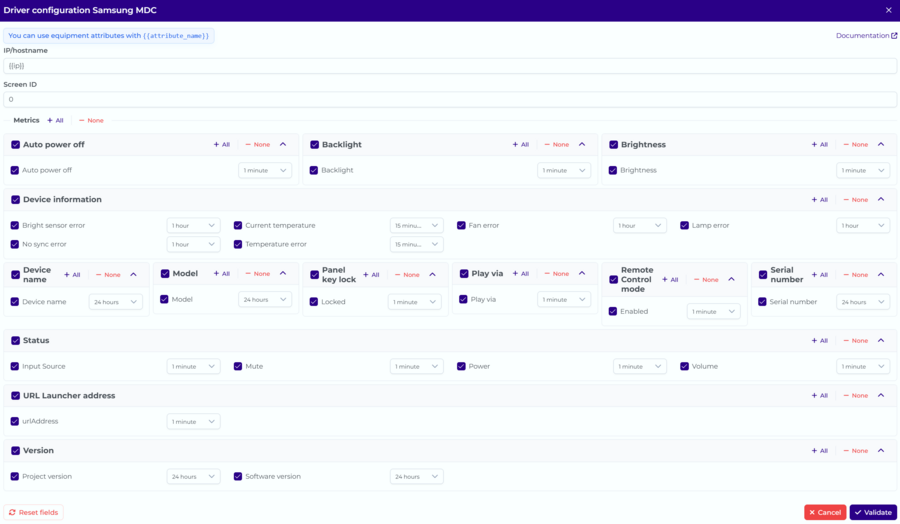Close the Driver configuration dialog
This screenshot has height=524, width=900.
888,10
